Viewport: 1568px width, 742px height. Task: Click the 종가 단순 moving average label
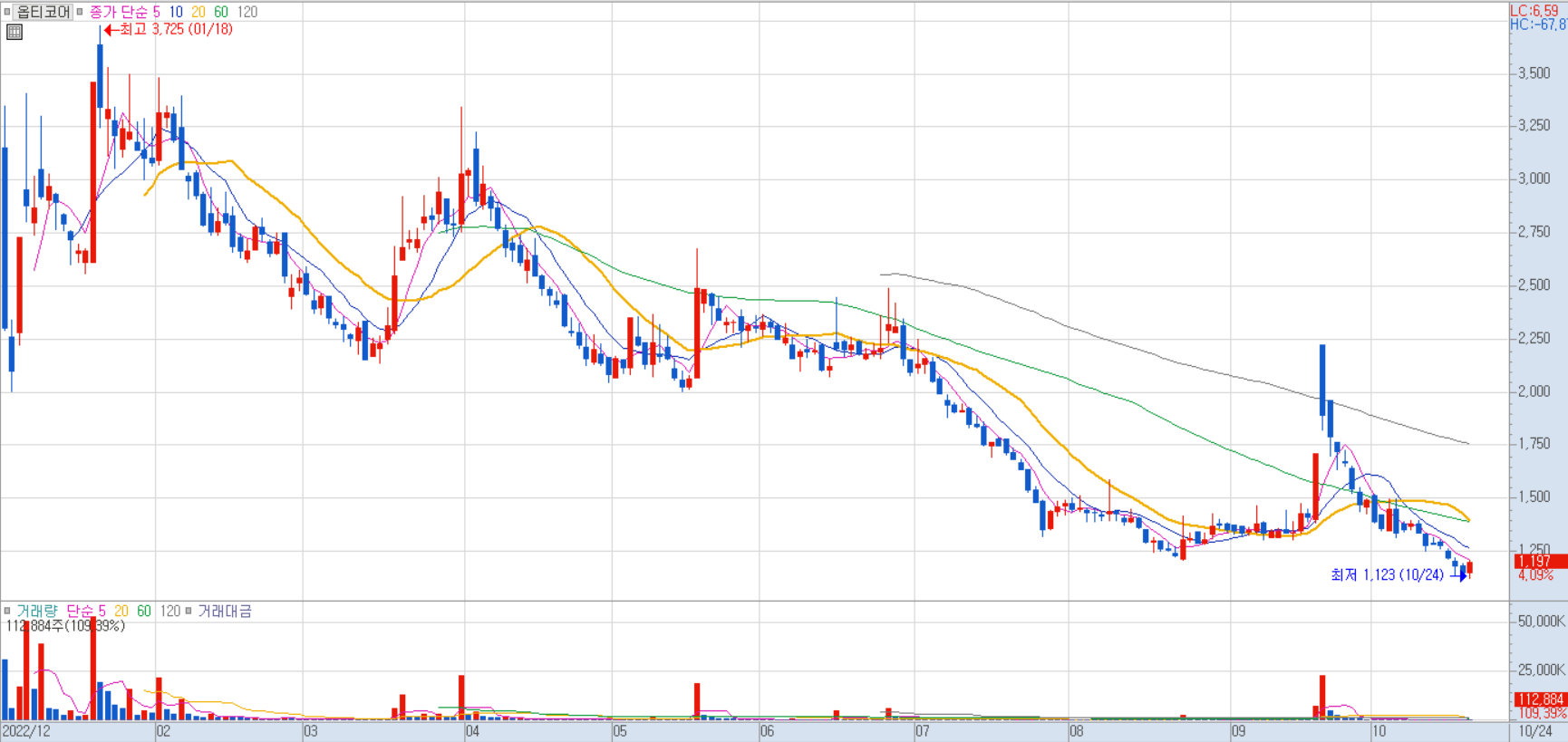[x=119, y=12]
